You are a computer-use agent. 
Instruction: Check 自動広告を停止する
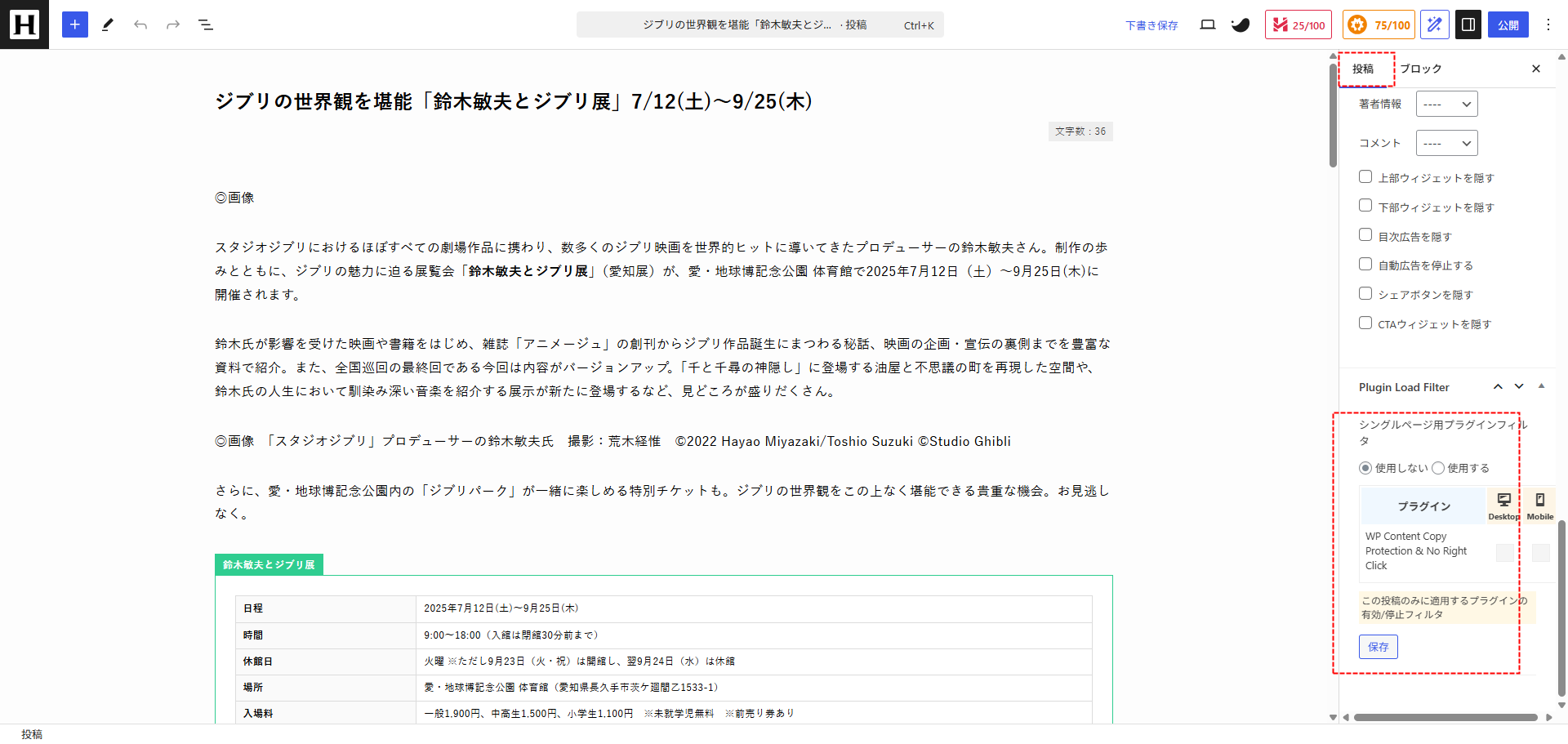[x=1365, y=264]
